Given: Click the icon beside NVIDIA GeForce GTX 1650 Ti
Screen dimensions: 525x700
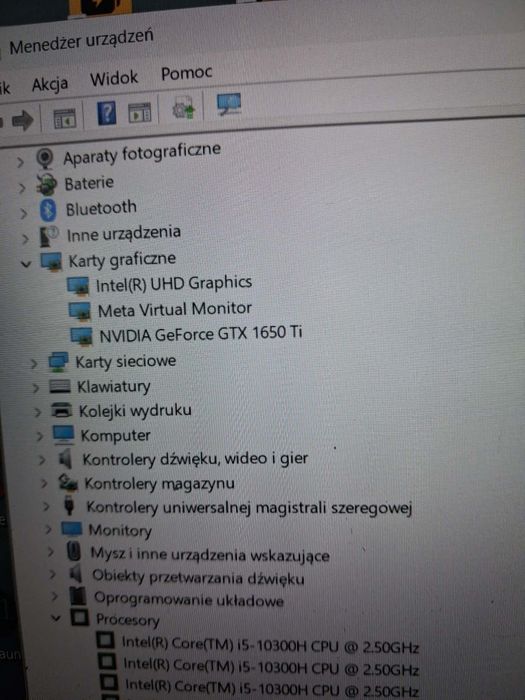Looking at the screenshot, I should tap(82, 336).
